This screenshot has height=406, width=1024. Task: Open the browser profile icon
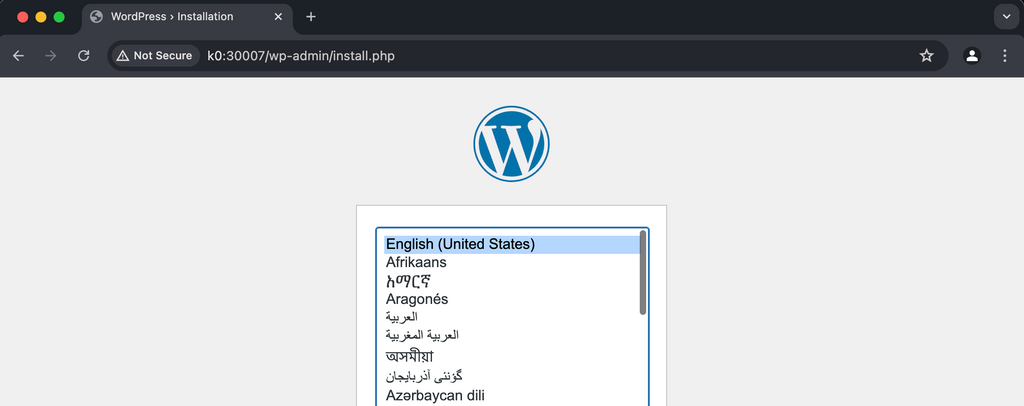click(971, 56)
